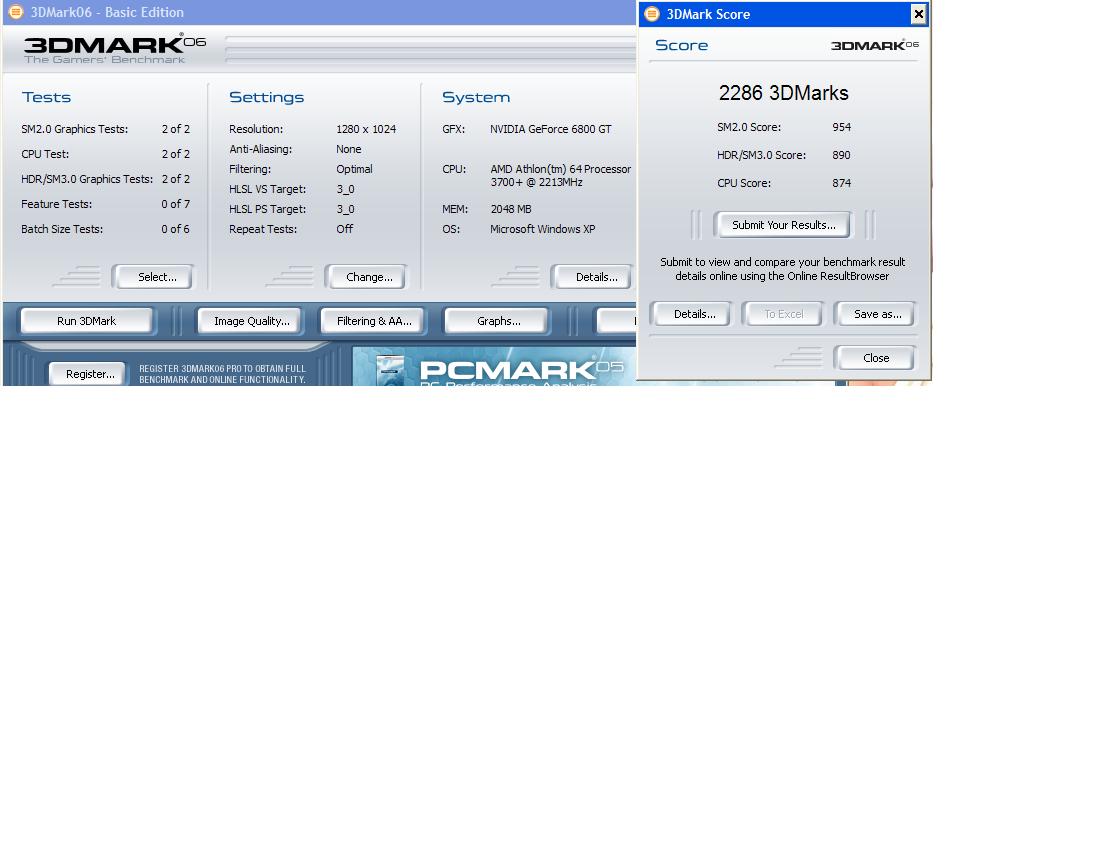
Task: Open the Graphs tool
Action: (x=497, y=321)
